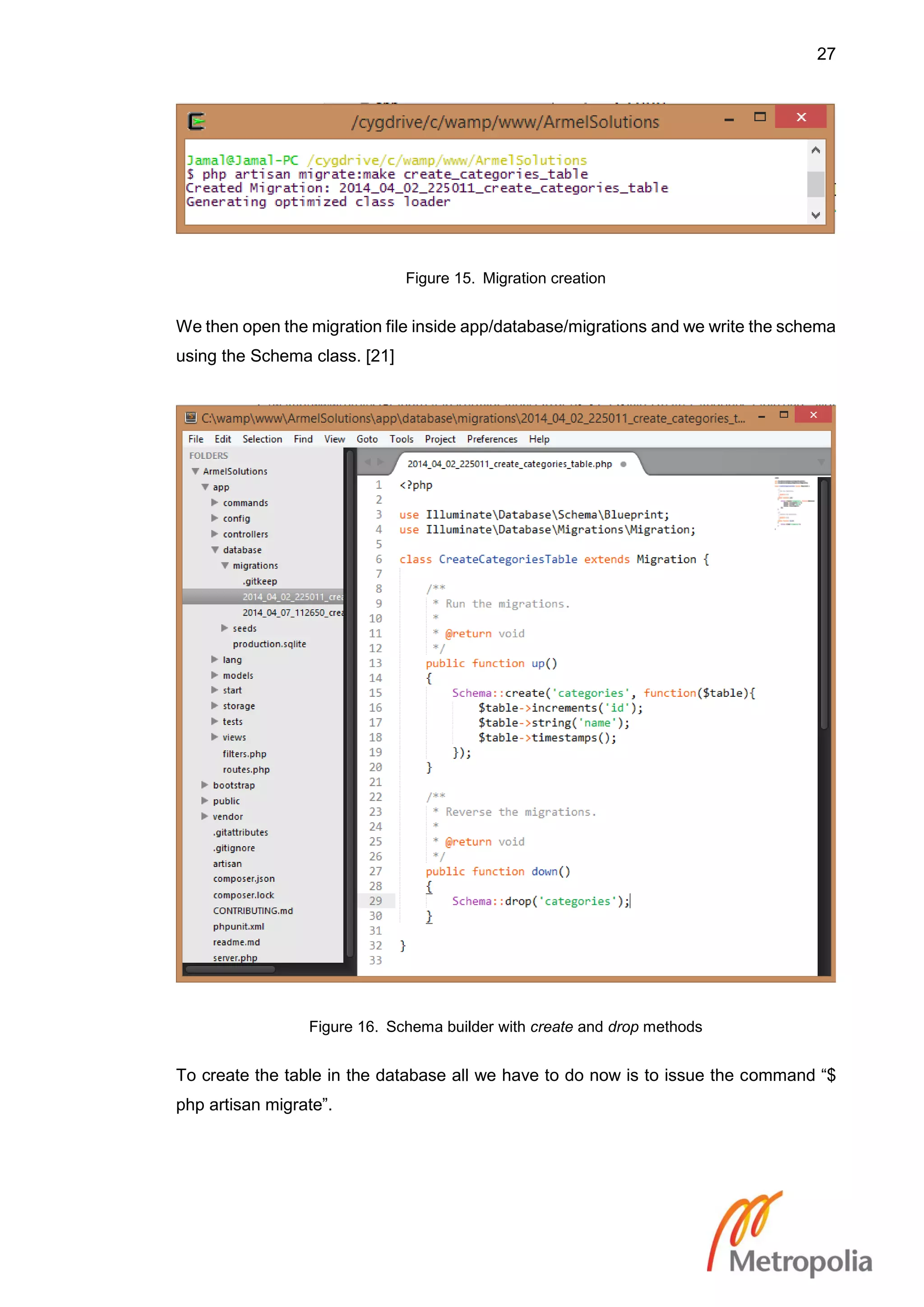Expand the public folder
The width and height of the screenshot is (924, 1307).
point(205,801)
